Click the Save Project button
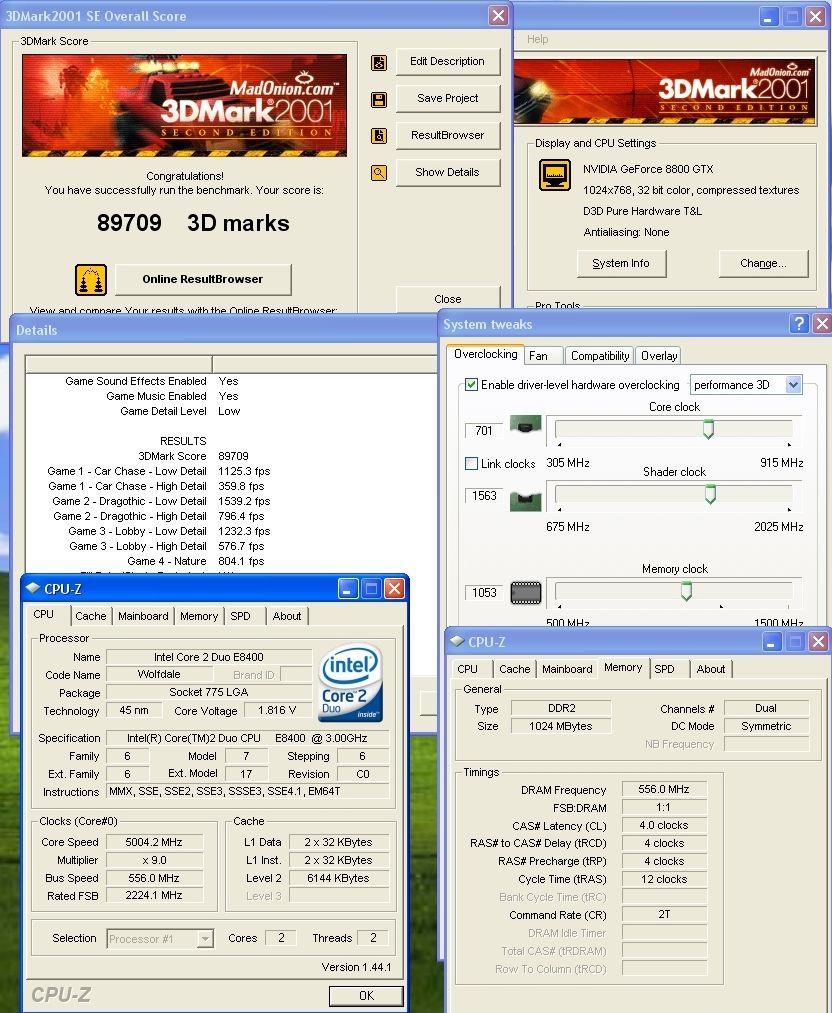 click(x=448, y=98)
